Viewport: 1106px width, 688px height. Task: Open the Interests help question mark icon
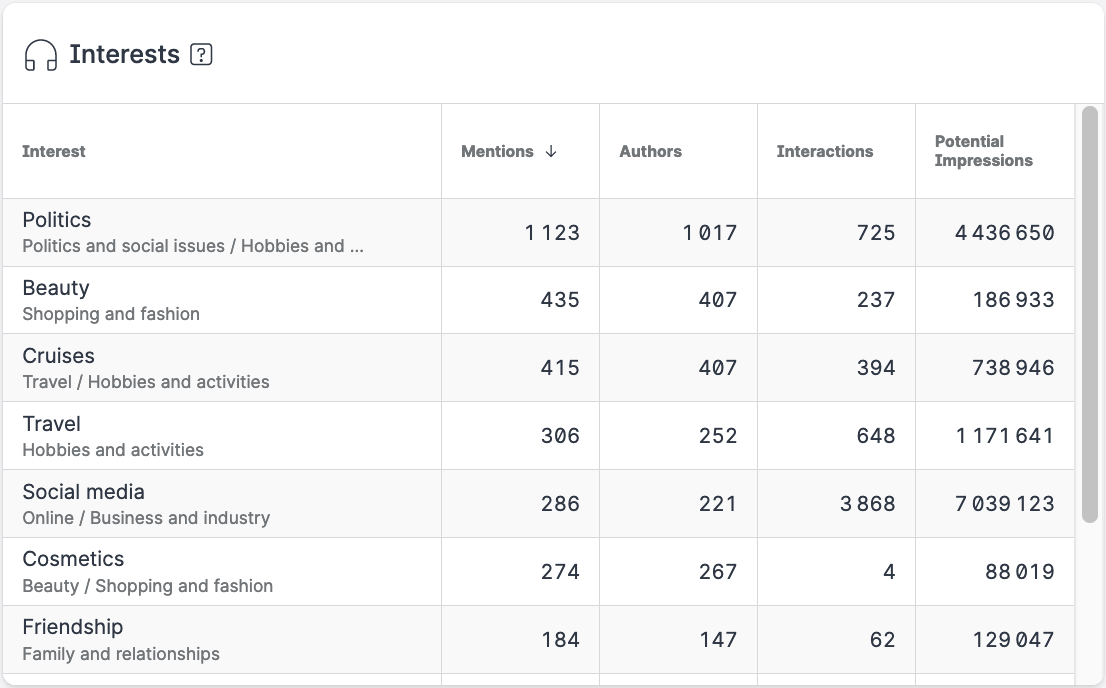pyautogui.click(x=201, y=55)
